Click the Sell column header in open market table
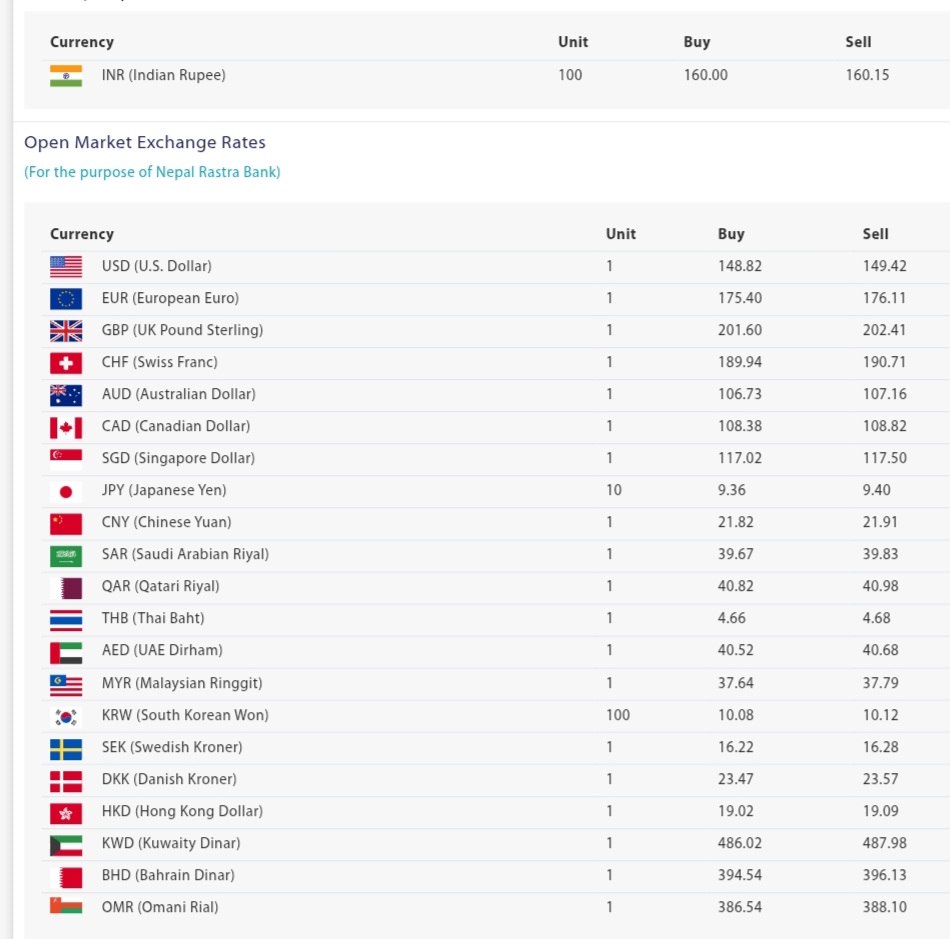This screenshot has height=939, width=950. 875,234
